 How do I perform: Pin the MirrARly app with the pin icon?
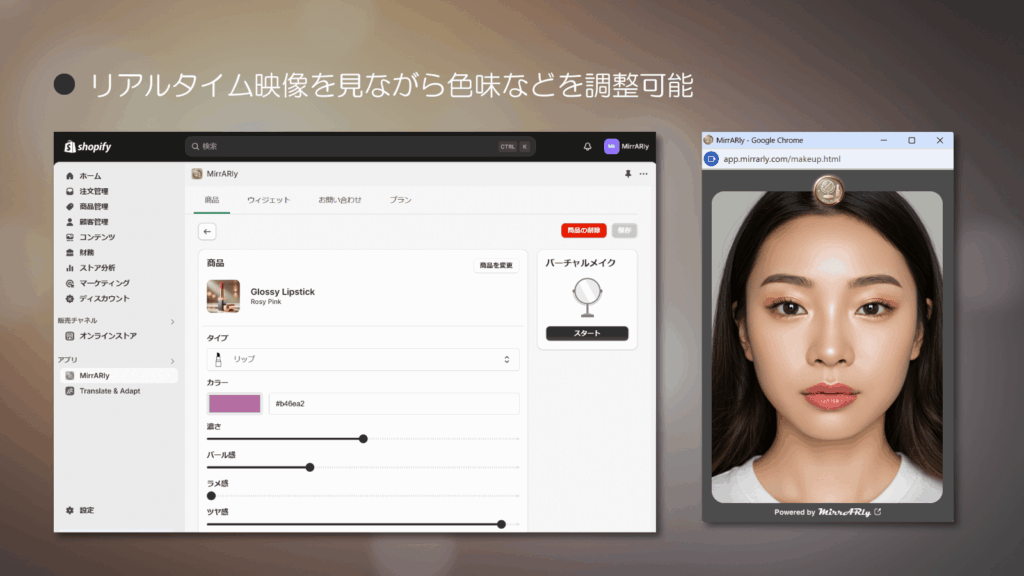click(x=628, y=174)
